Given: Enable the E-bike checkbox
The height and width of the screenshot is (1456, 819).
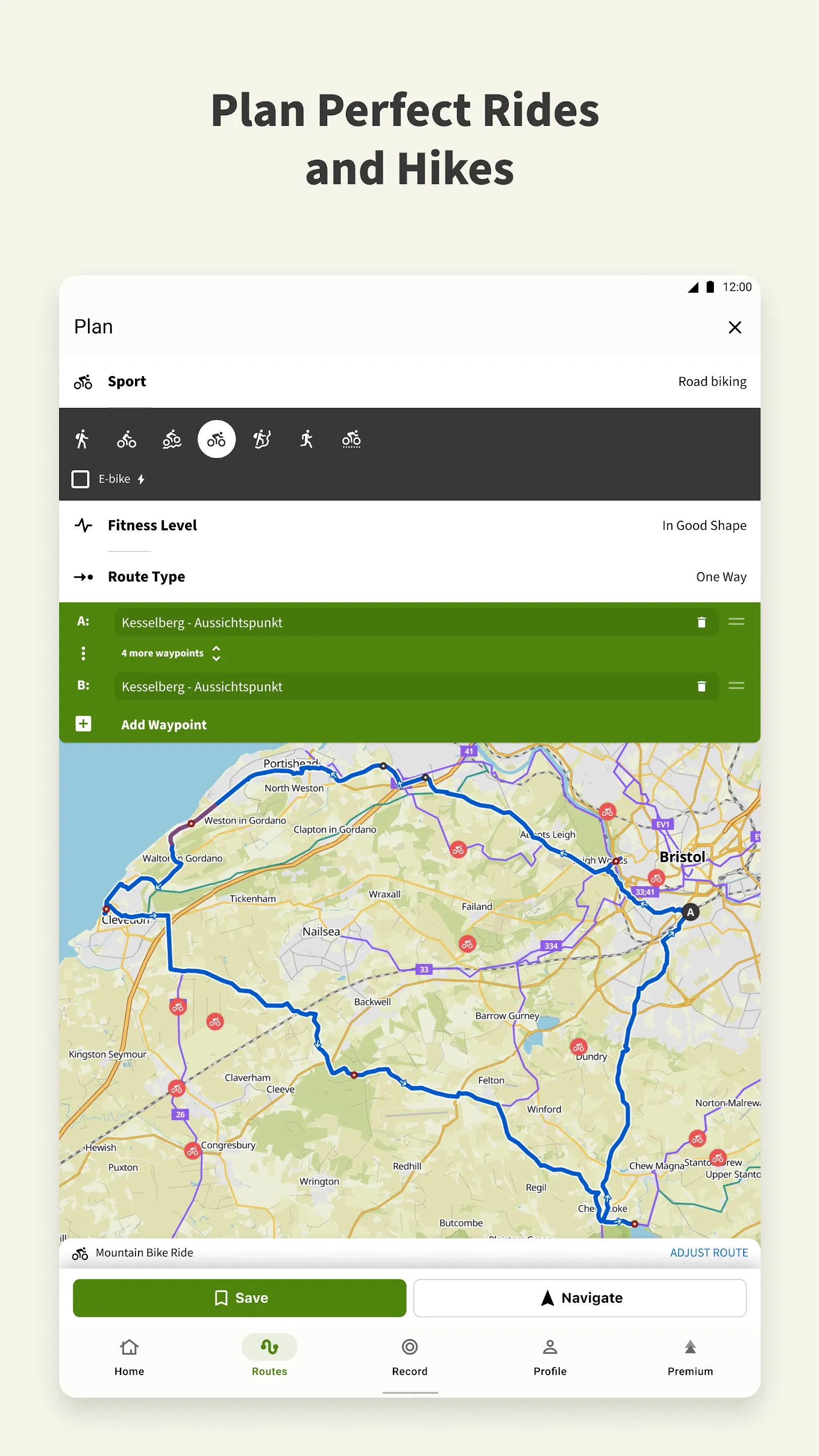Looking at the screenshot, I should click(80, 479).
